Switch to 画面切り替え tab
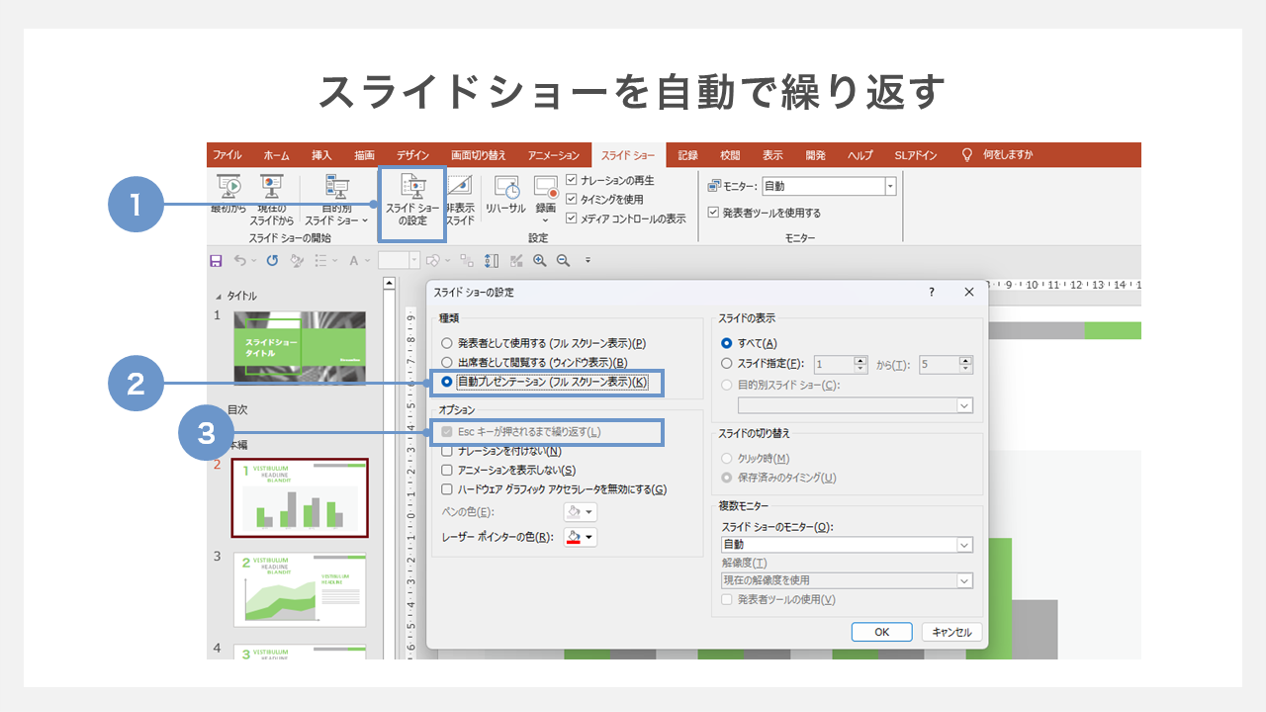The width and height of the screenshot is (1266, 712). point(478,155)
